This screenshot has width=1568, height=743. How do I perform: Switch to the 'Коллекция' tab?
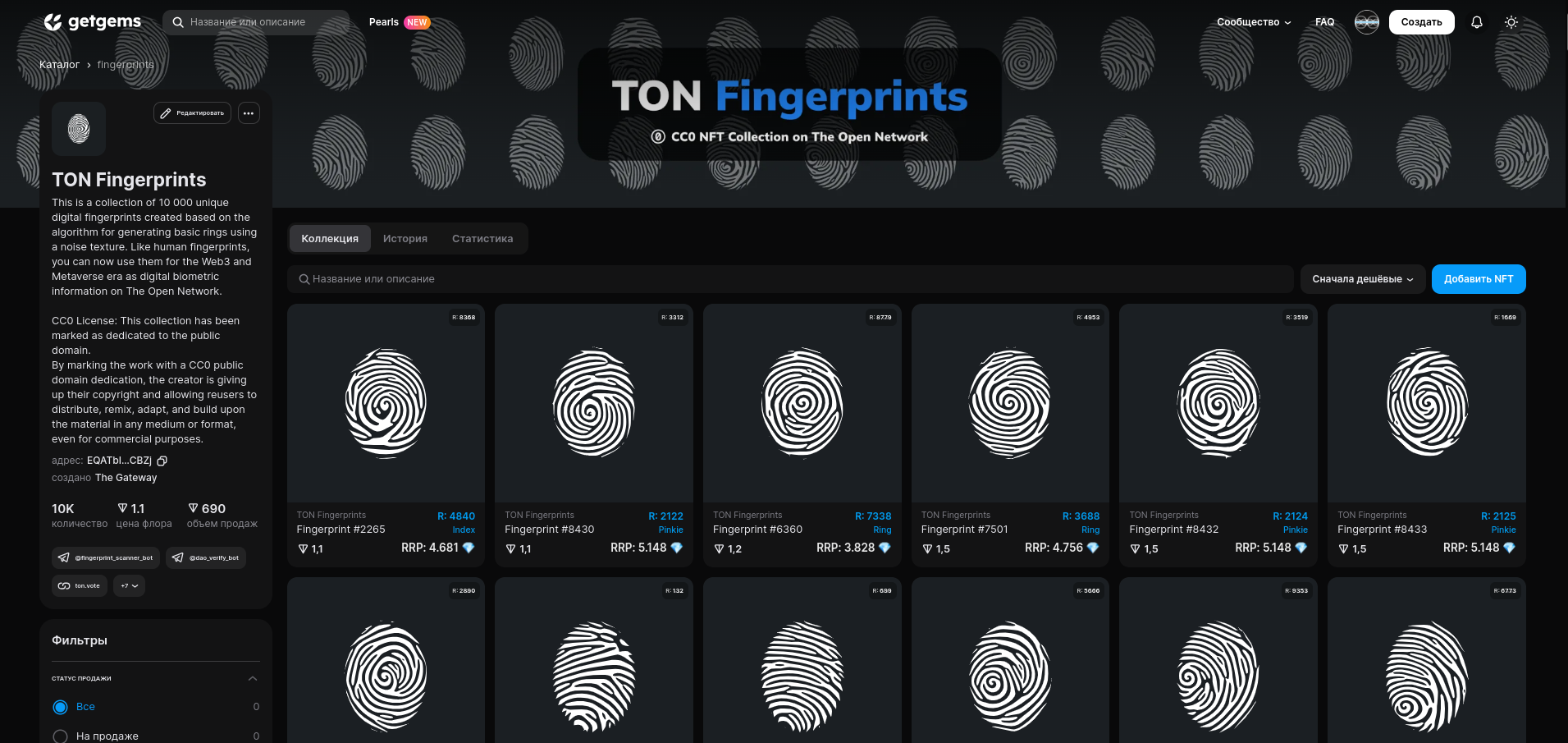330,239
